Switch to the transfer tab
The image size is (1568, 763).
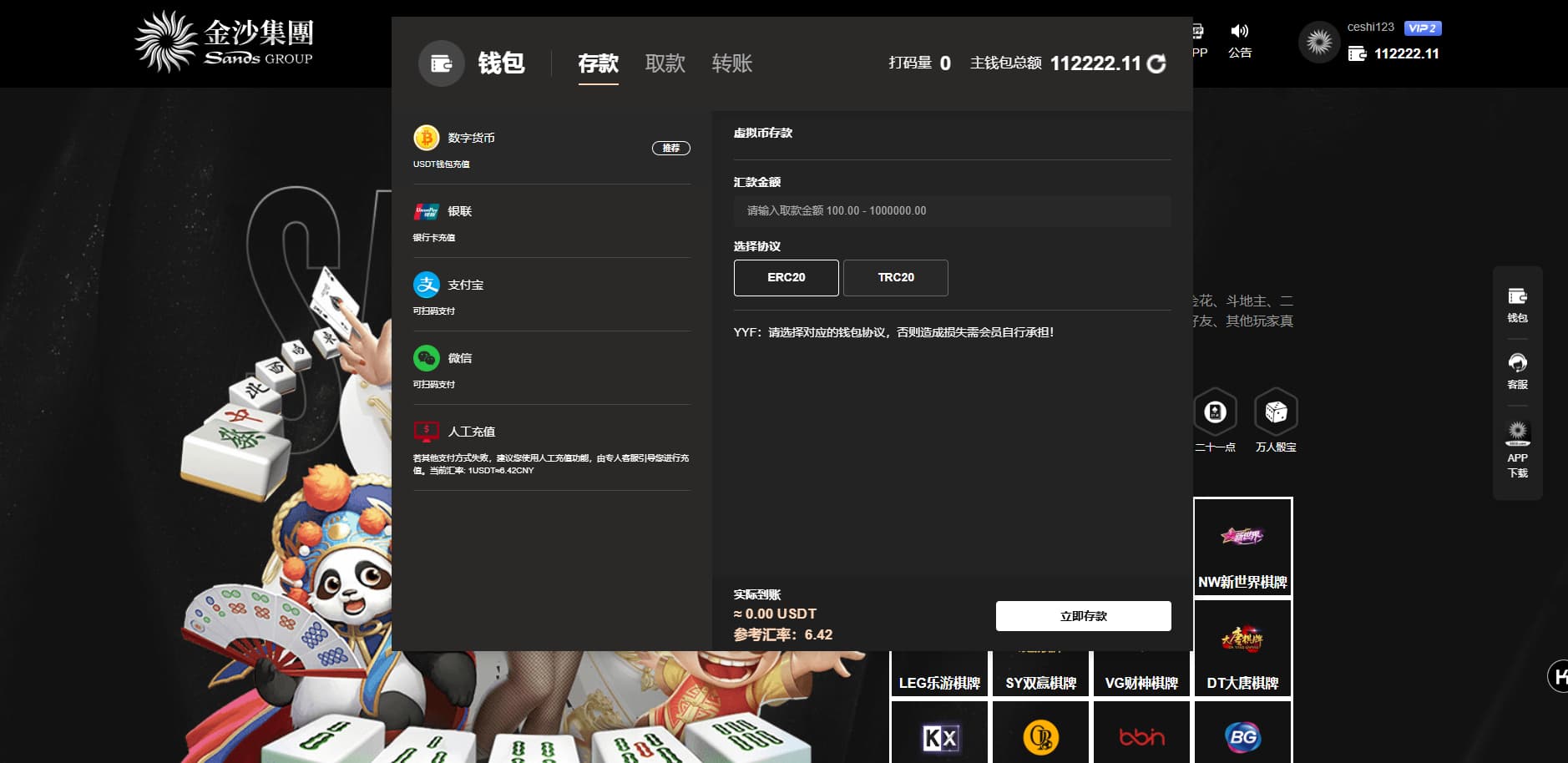(x=731, y=63)
